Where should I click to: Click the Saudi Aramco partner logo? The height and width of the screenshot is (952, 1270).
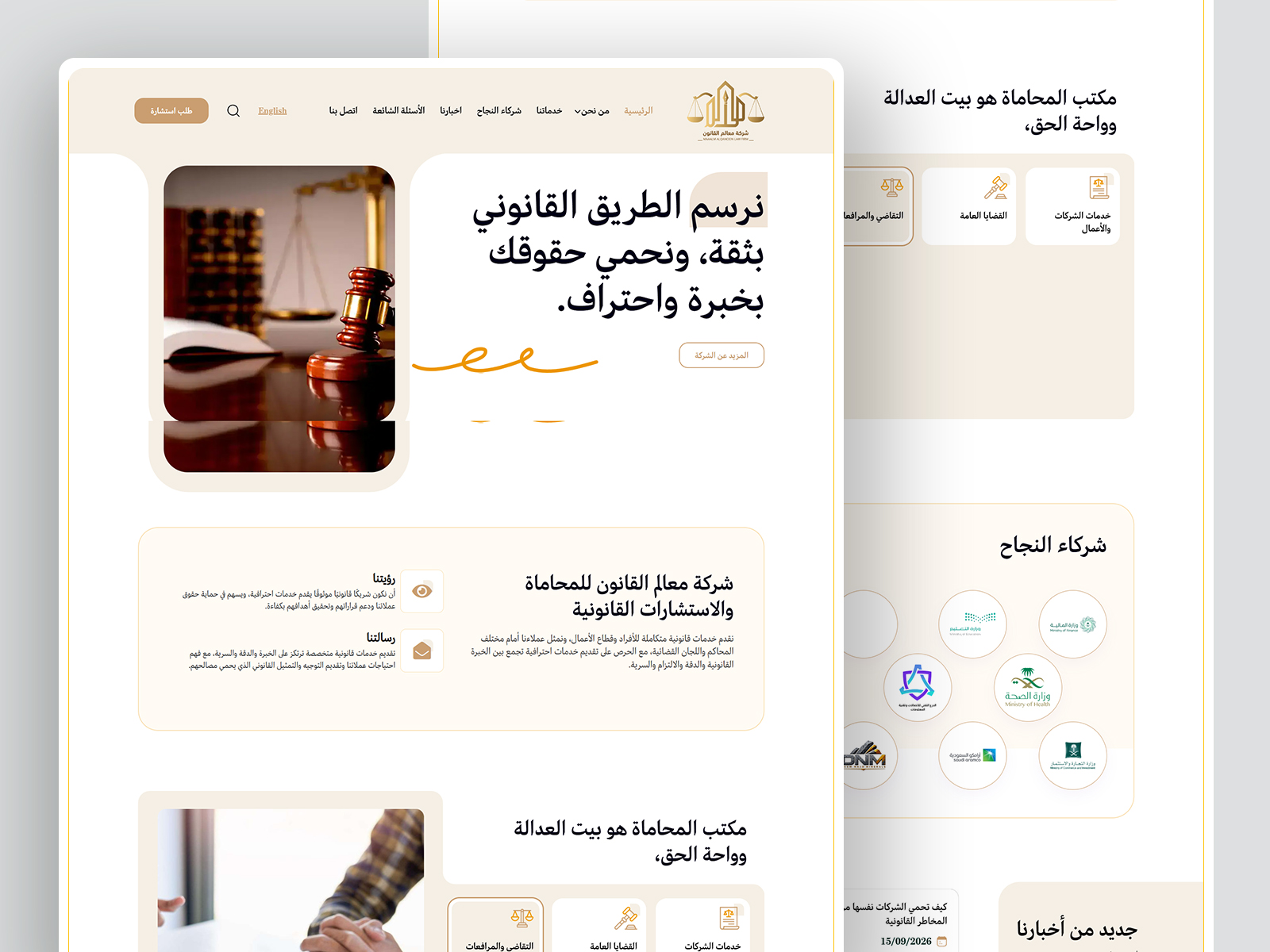(x=972, y=755)
